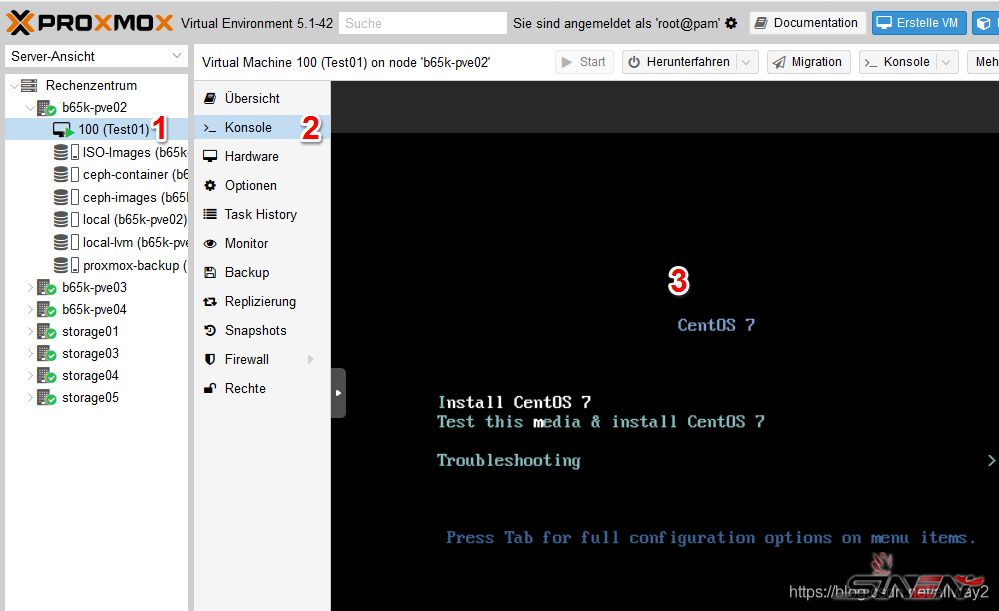Expand the storage05 node

click(x=30, y=398)
